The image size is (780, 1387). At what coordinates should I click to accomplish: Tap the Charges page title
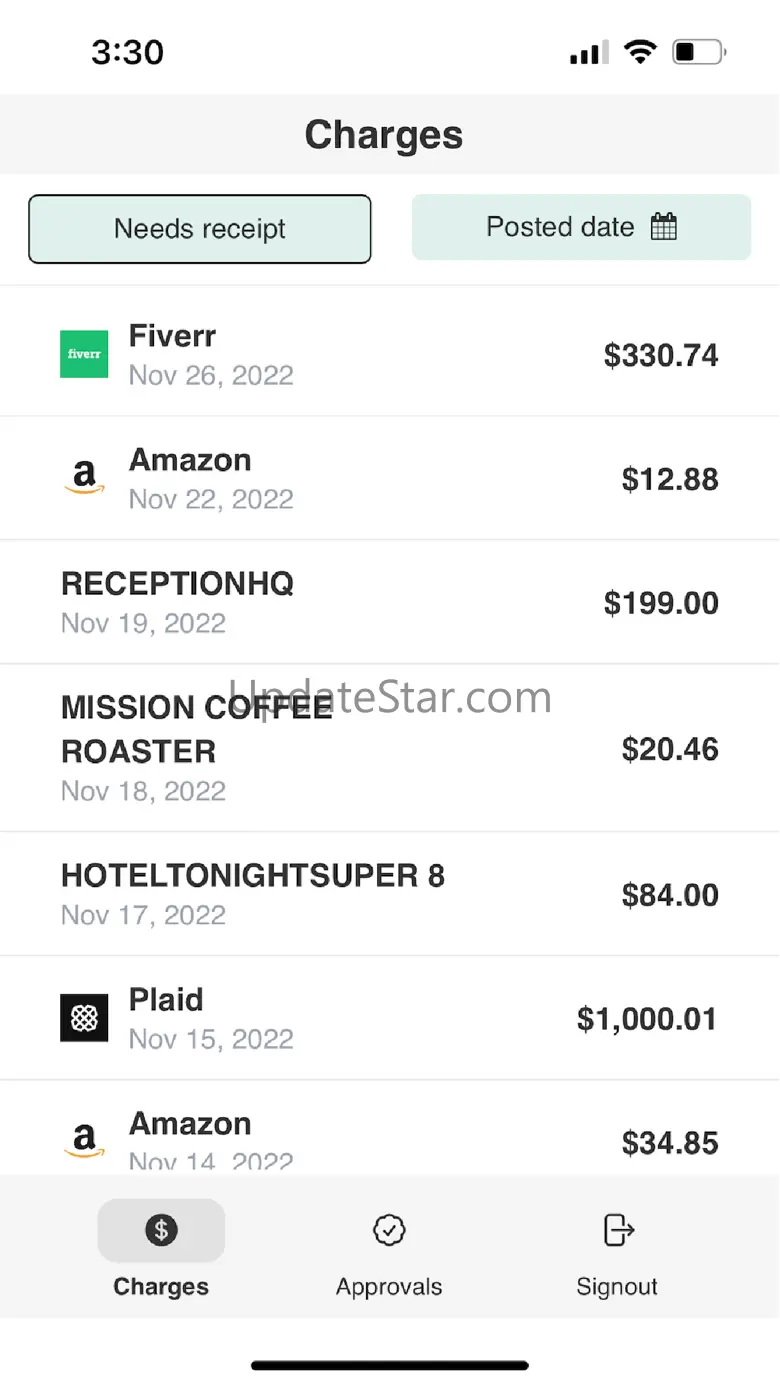click(384, 135)
